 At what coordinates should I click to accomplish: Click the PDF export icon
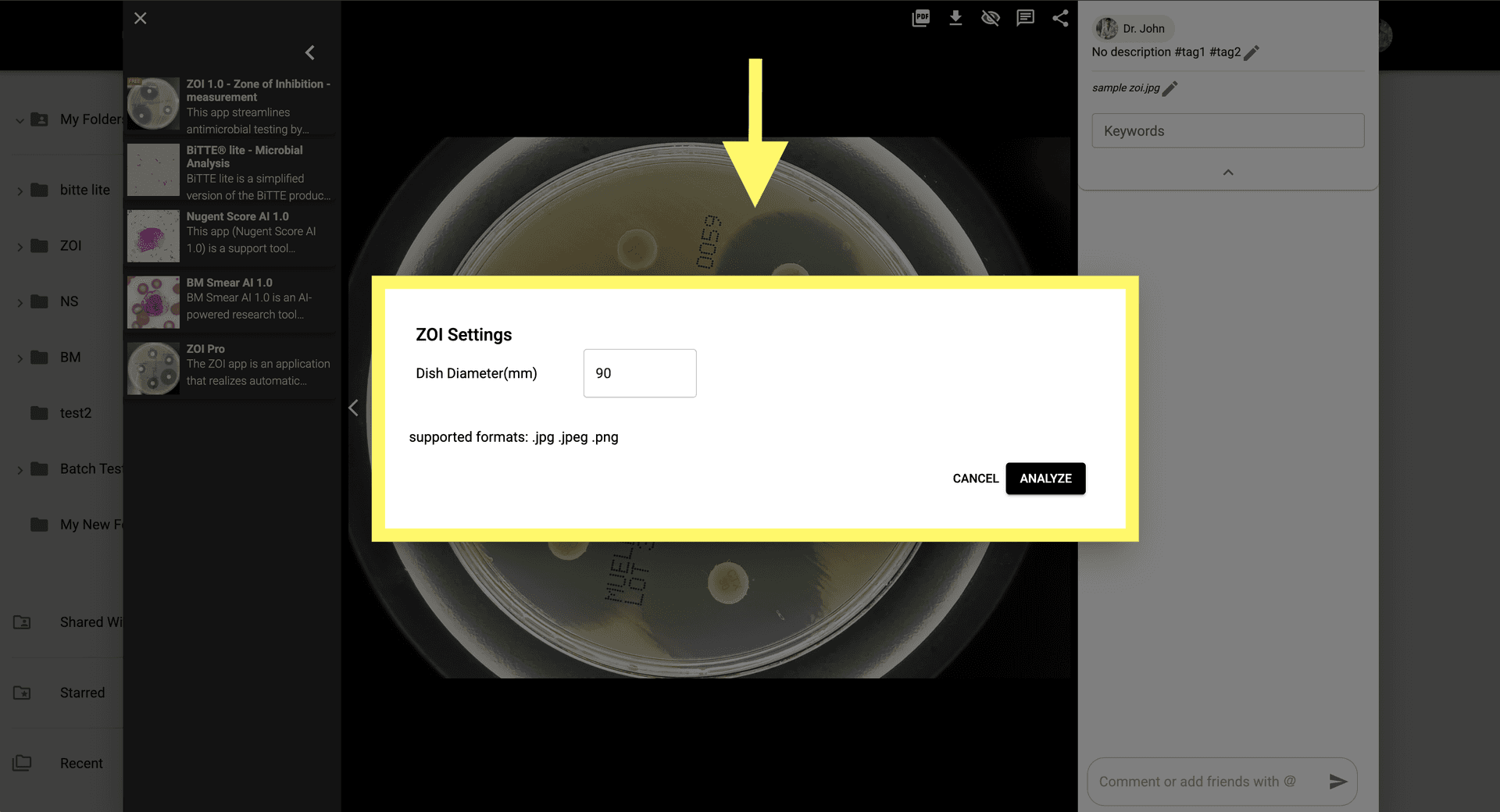(920, 18)
